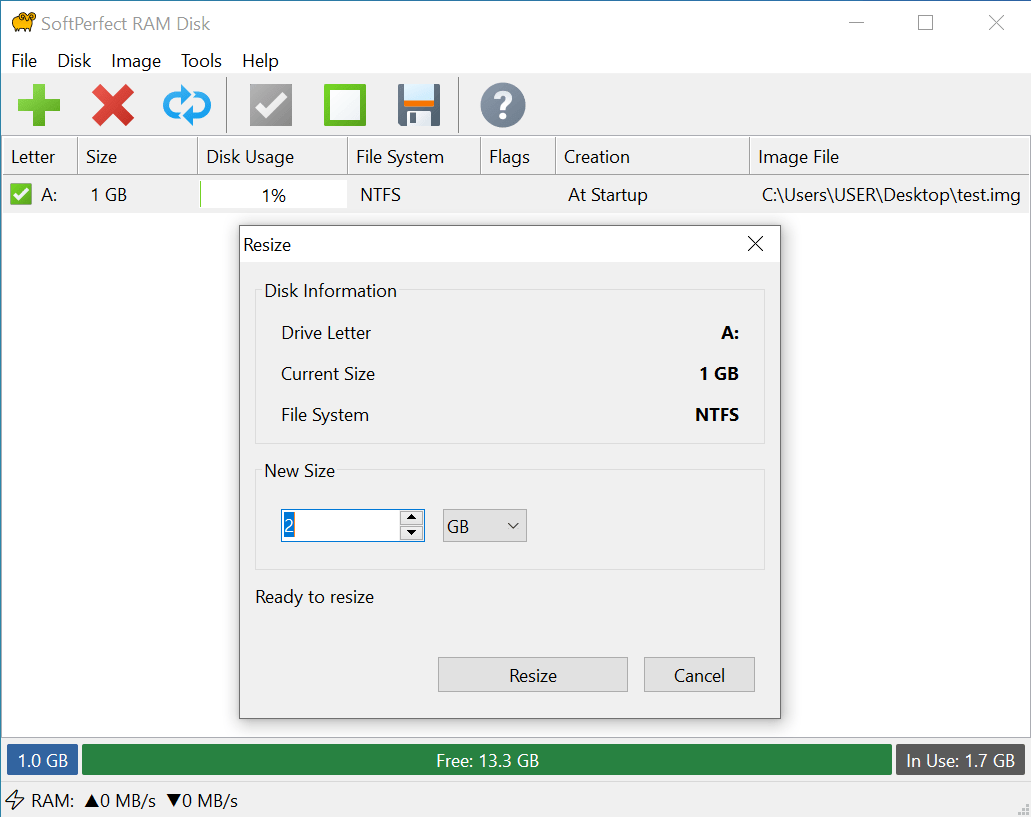The width and height of the screenshot is (1031, 817).
Task: Sort by the File System column header
Action: [414, 156]
